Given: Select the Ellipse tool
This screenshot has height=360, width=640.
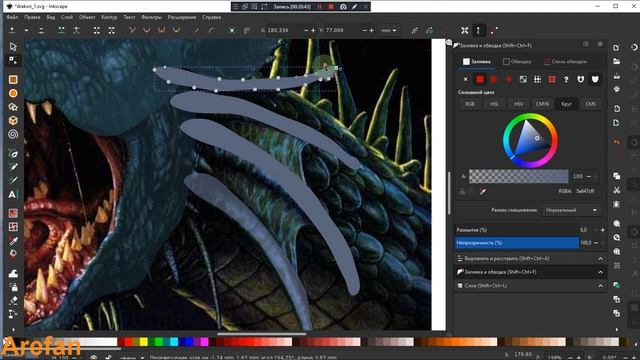Looking at the screenshot, I should [13, 93].
